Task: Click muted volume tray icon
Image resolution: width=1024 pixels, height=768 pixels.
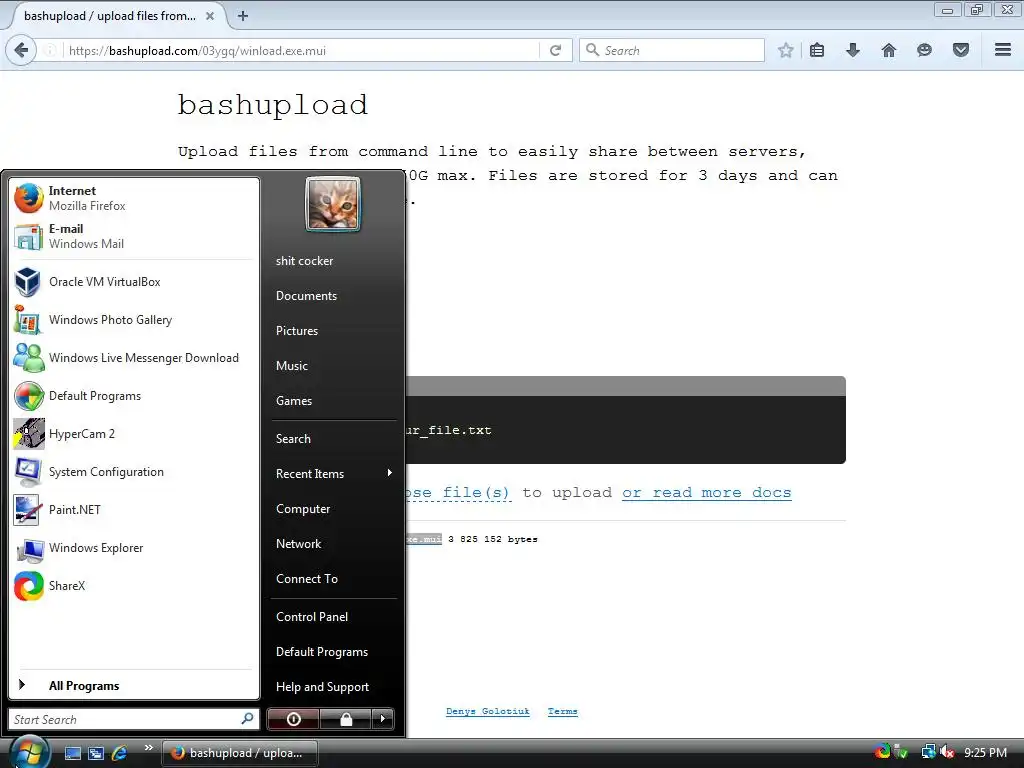Action: click(947, 752)
